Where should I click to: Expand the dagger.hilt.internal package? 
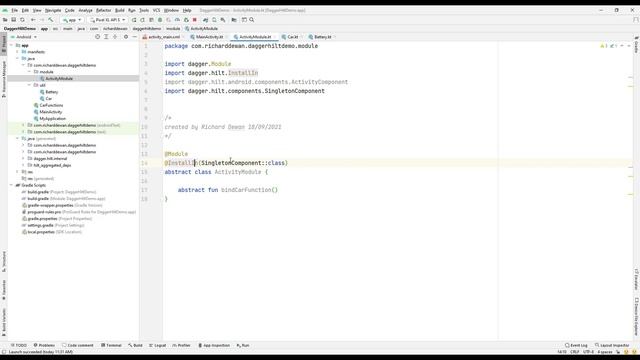coord(23,158)
